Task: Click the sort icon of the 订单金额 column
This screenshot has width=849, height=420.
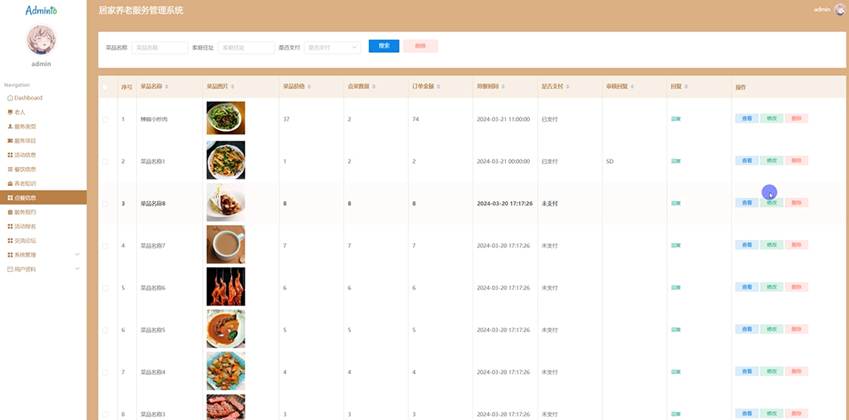Action: (x=439, y=87)
